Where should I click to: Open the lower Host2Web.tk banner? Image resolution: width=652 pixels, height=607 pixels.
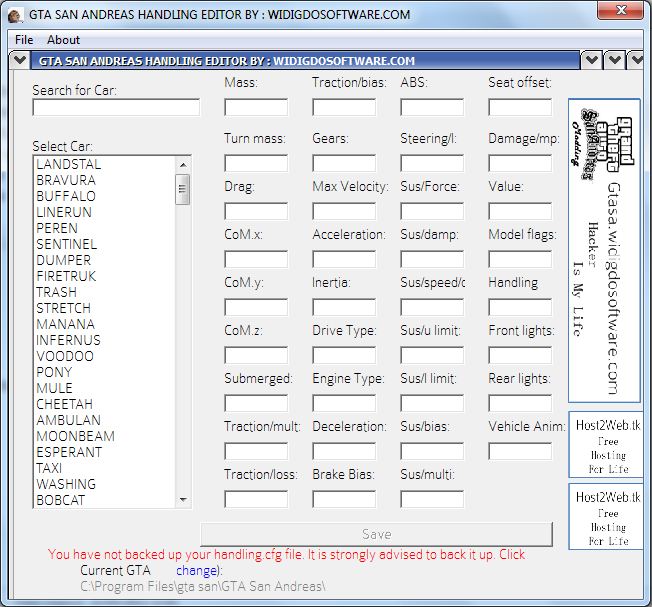(x=606, y=516)
